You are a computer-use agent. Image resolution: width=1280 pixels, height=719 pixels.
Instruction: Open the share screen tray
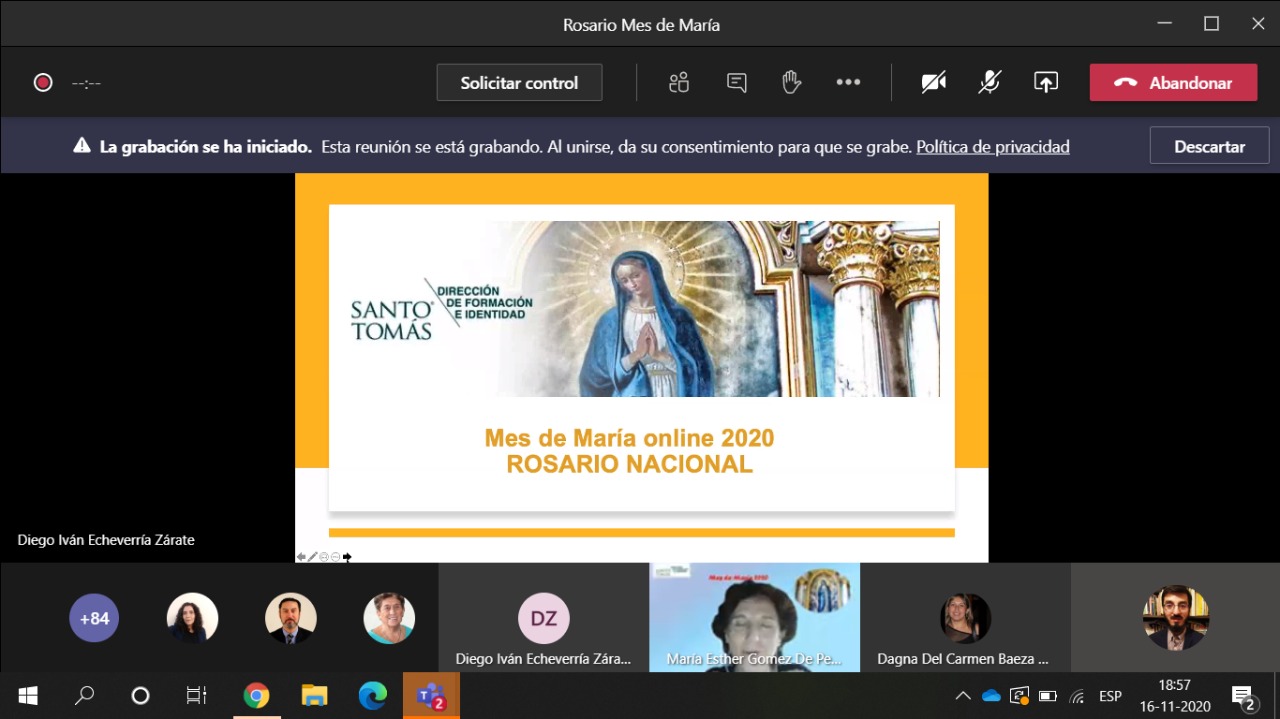1046,83
